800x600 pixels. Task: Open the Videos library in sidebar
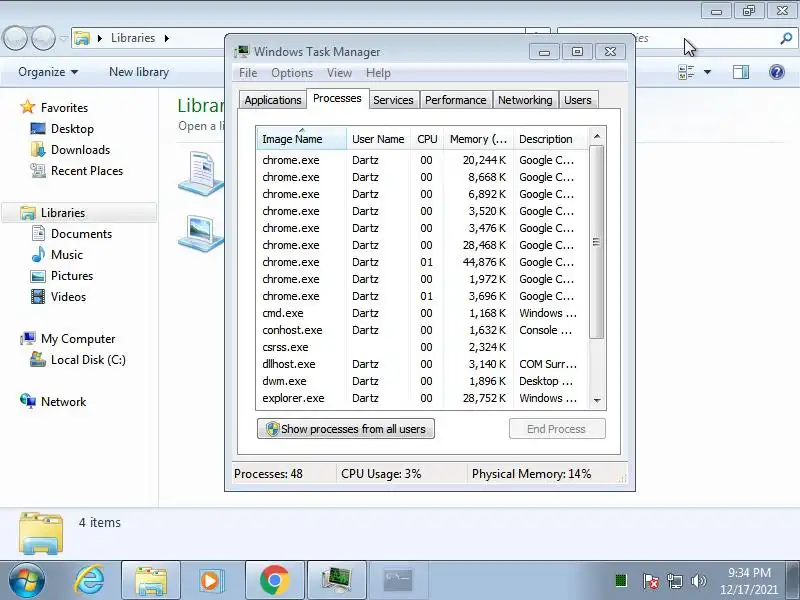(x=58, y=296)
